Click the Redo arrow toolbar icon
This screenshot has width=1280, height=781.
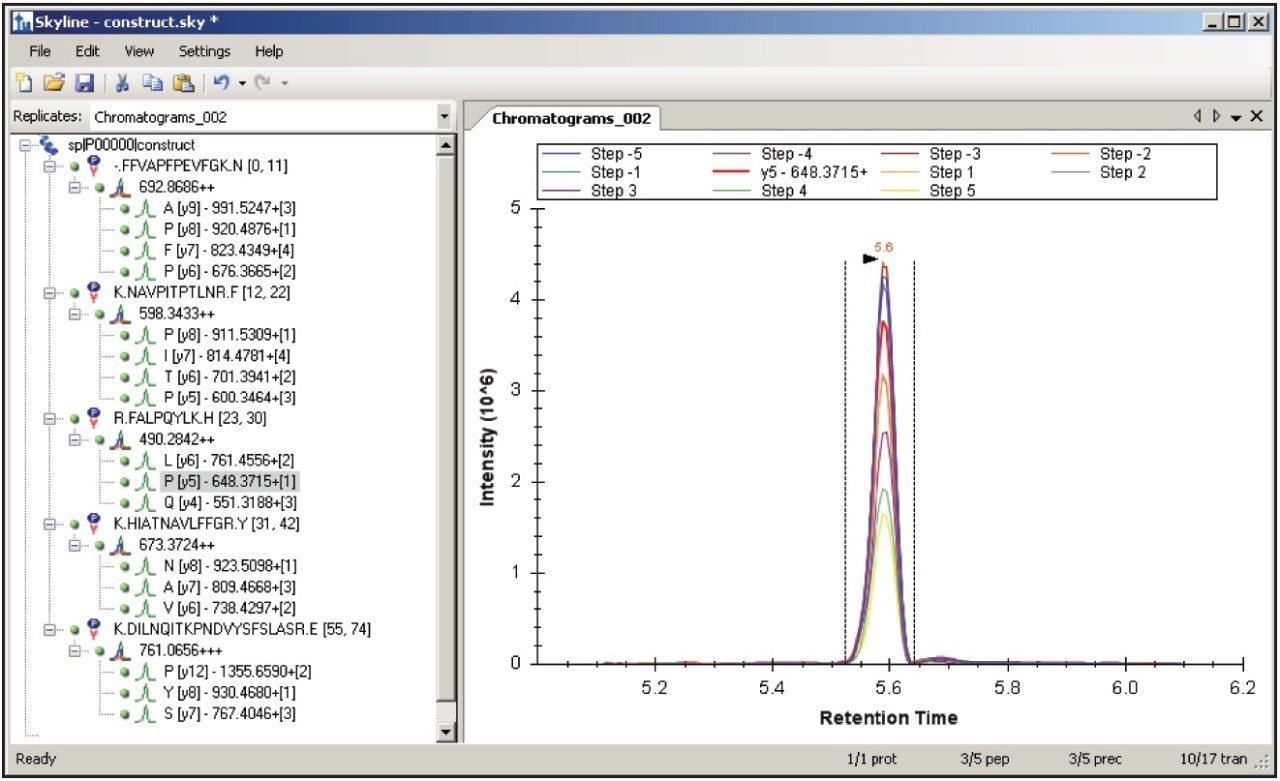263,84
